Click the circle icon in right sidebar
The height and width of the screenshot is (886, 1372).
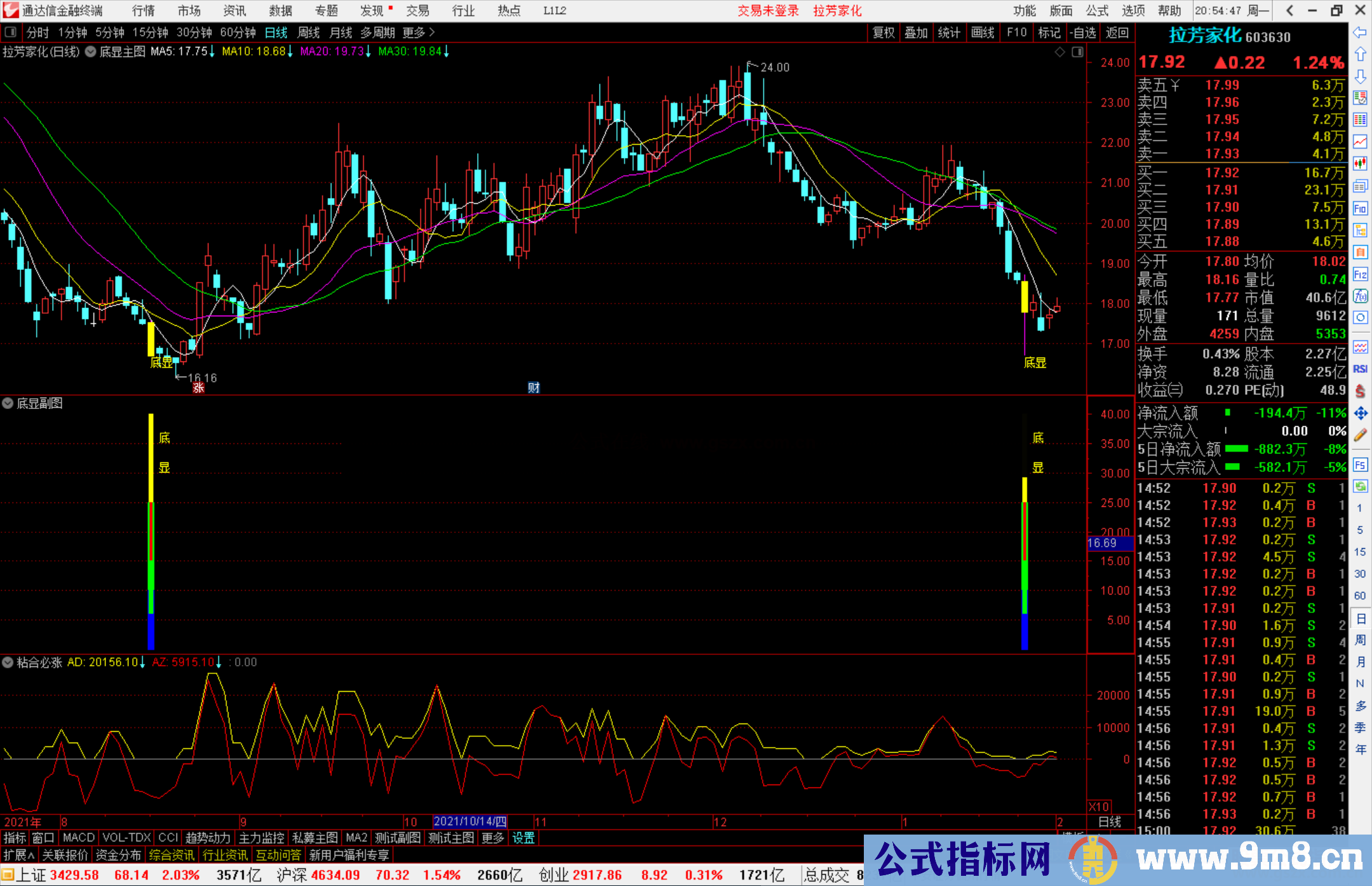[1360, 318]
